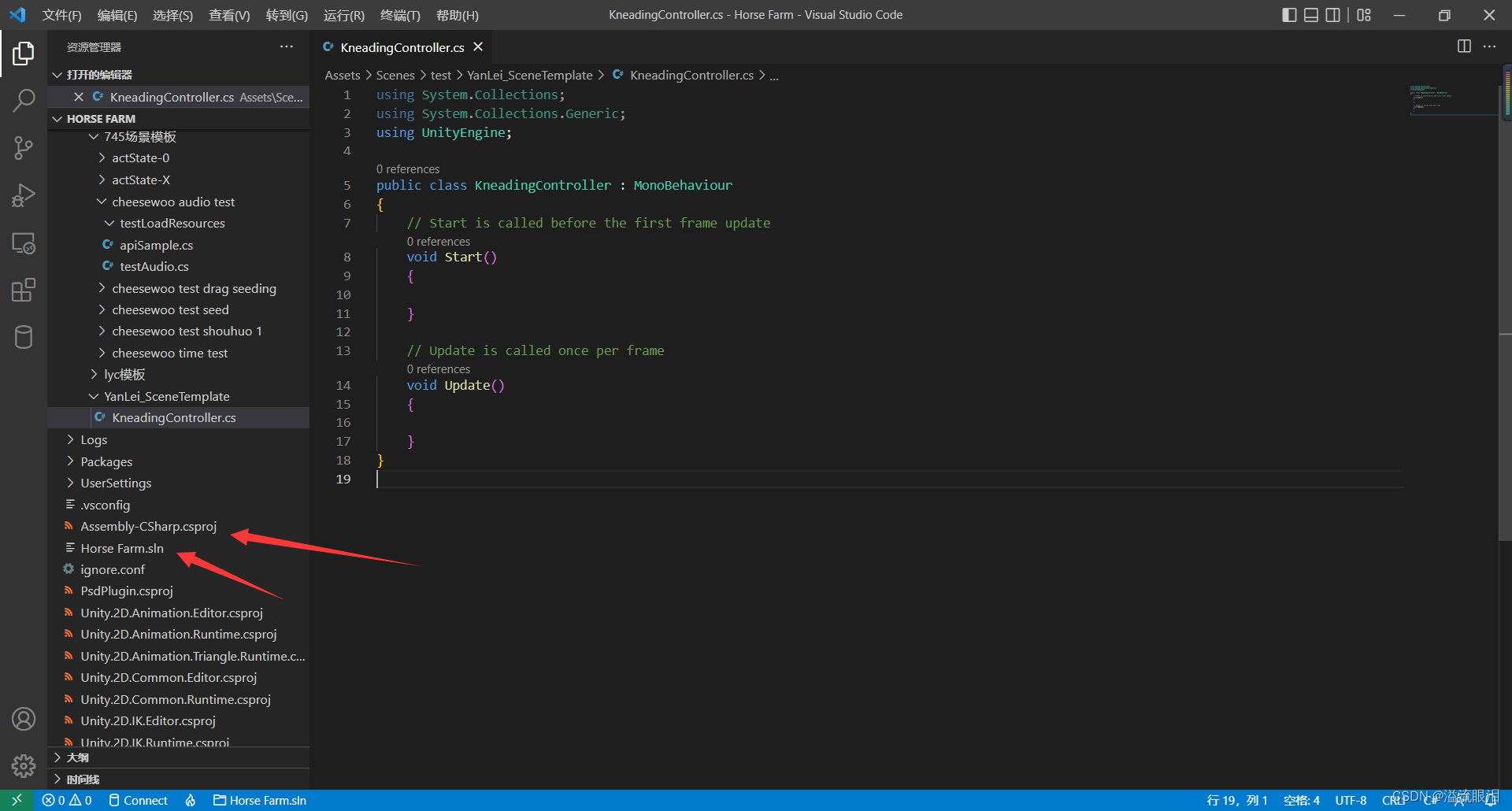This screenshot has height=811, width=1512.
Task: Collapse the YanLei_SceneTemplate folder
Action: [179, 397]
